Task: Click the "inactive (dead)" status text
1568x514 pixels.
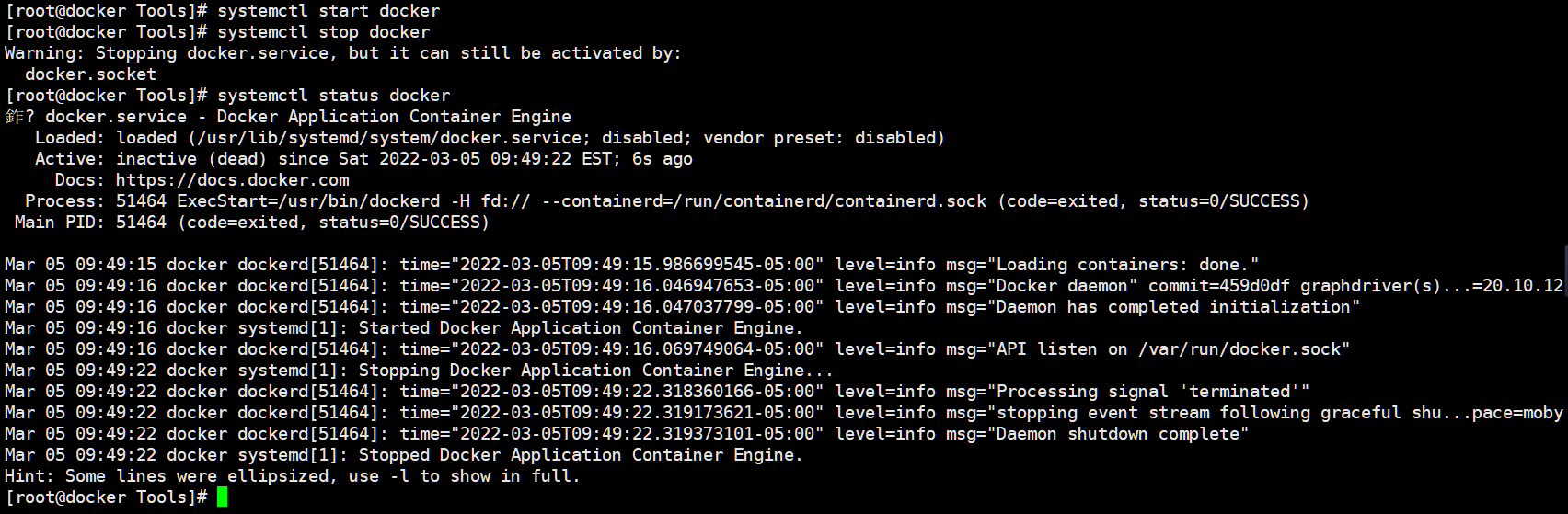Action: [191, 159]
